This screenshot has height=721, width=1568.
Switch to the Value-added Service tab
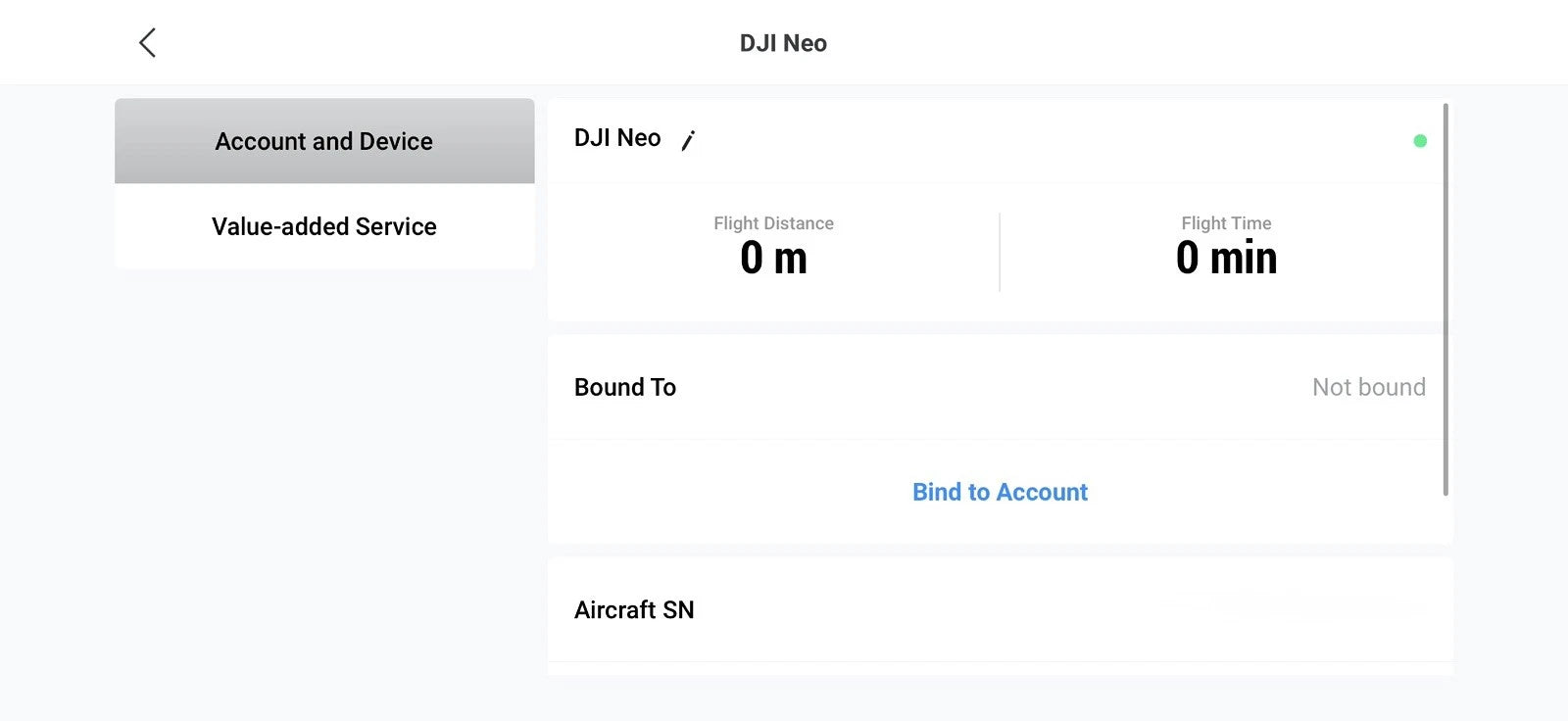coord(324,226)
